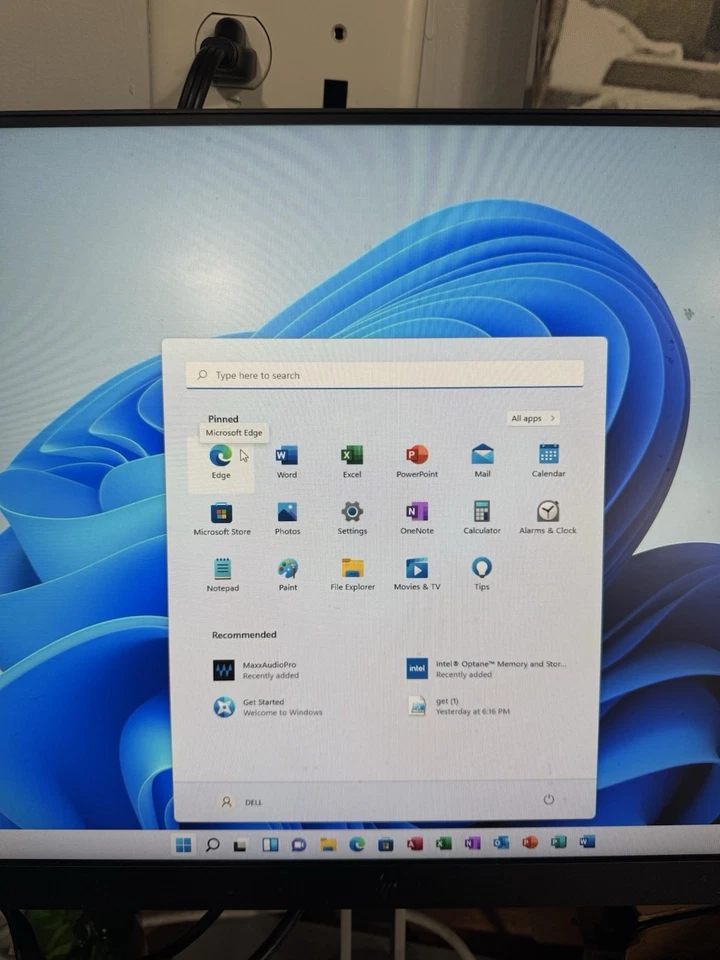The height and width of the screenshot is (960, 720).
Task: Click the power button in Start menu
Action: pos(549,799)
